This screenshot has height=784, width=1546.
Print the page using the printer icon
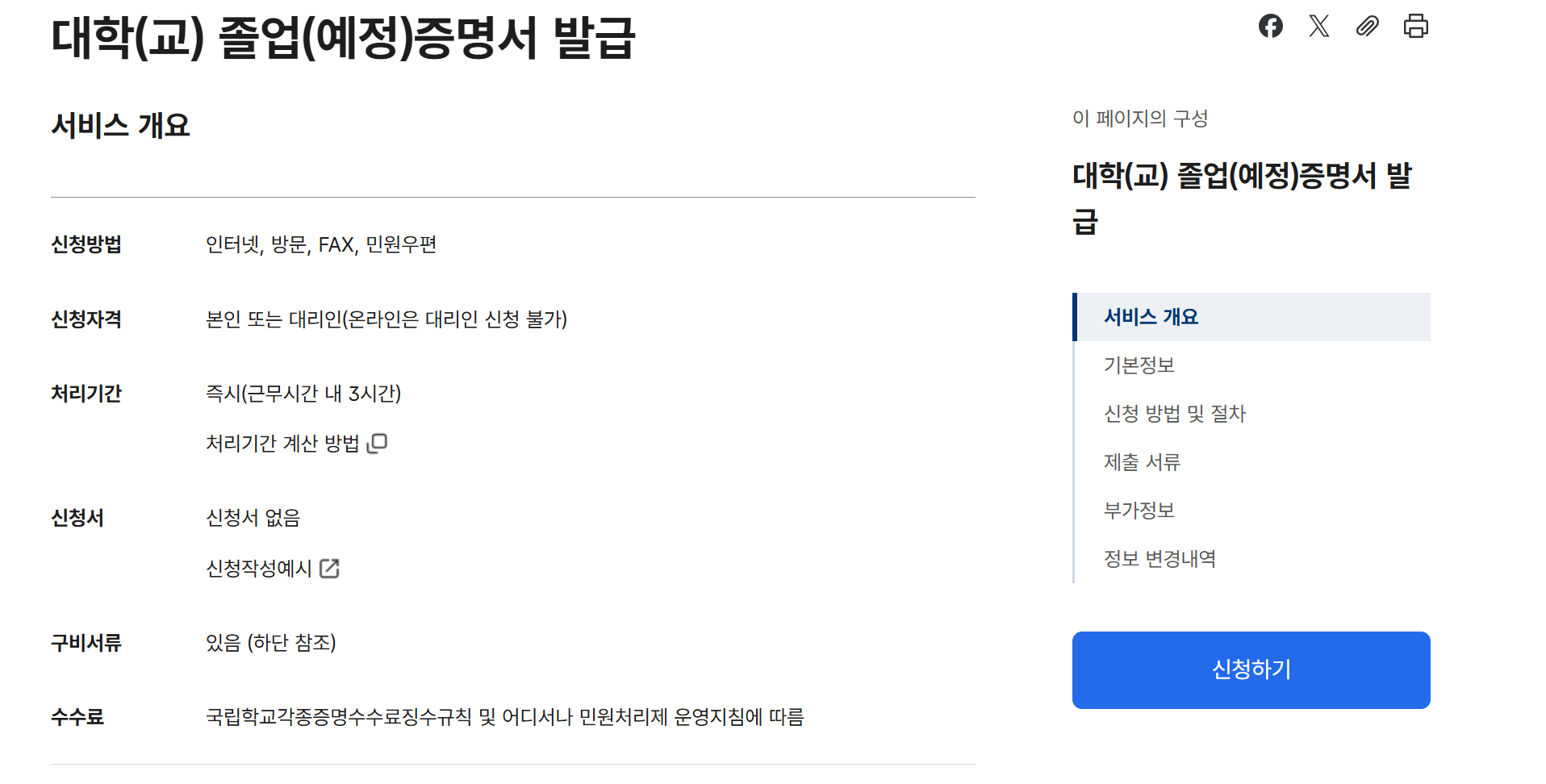coord(1416,27)
